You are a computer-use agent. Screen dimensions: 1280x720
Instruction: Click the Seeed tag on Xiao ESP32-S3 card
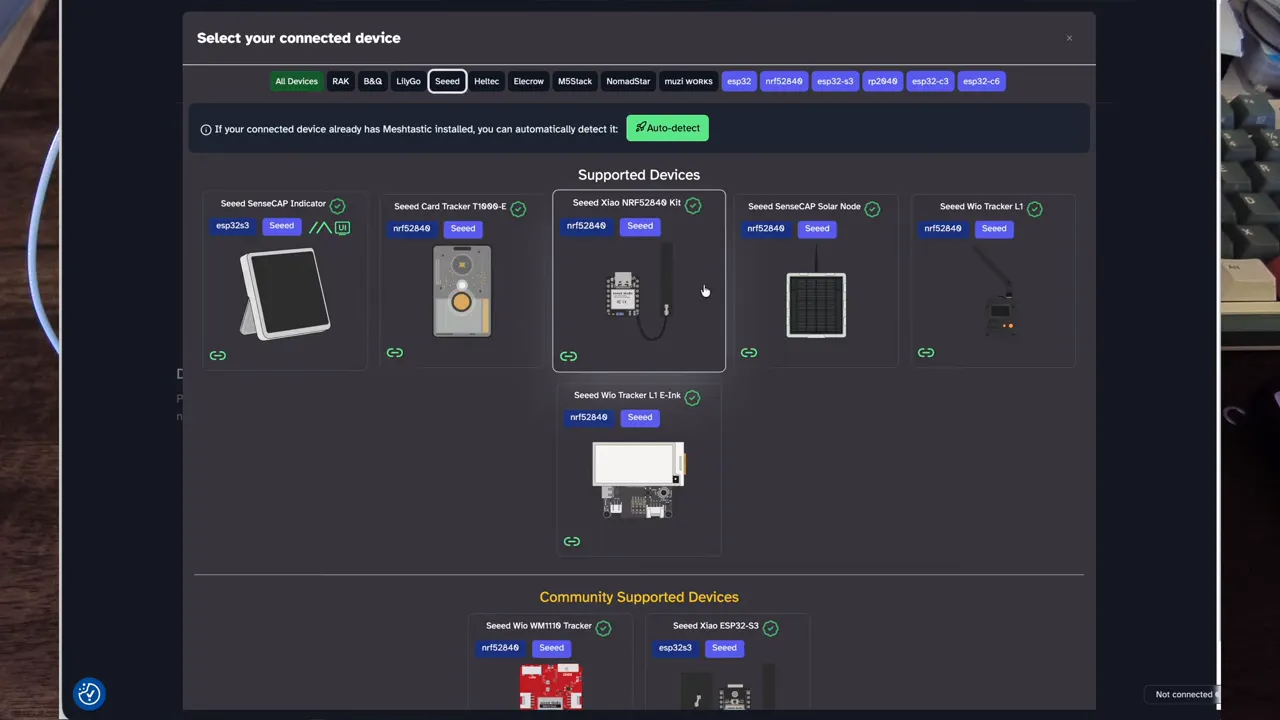click(x=724, y=648)
